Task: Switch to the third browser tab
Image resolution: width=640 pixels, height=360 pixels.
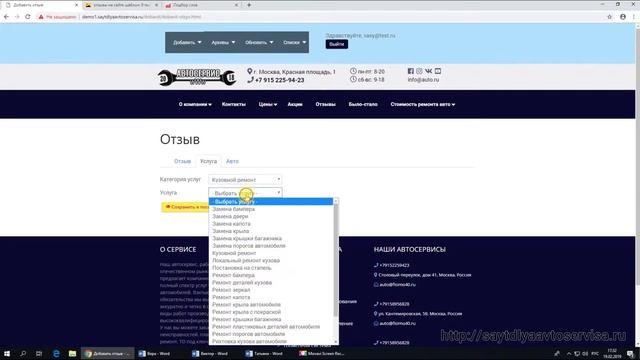Action: tap(201, 5)
